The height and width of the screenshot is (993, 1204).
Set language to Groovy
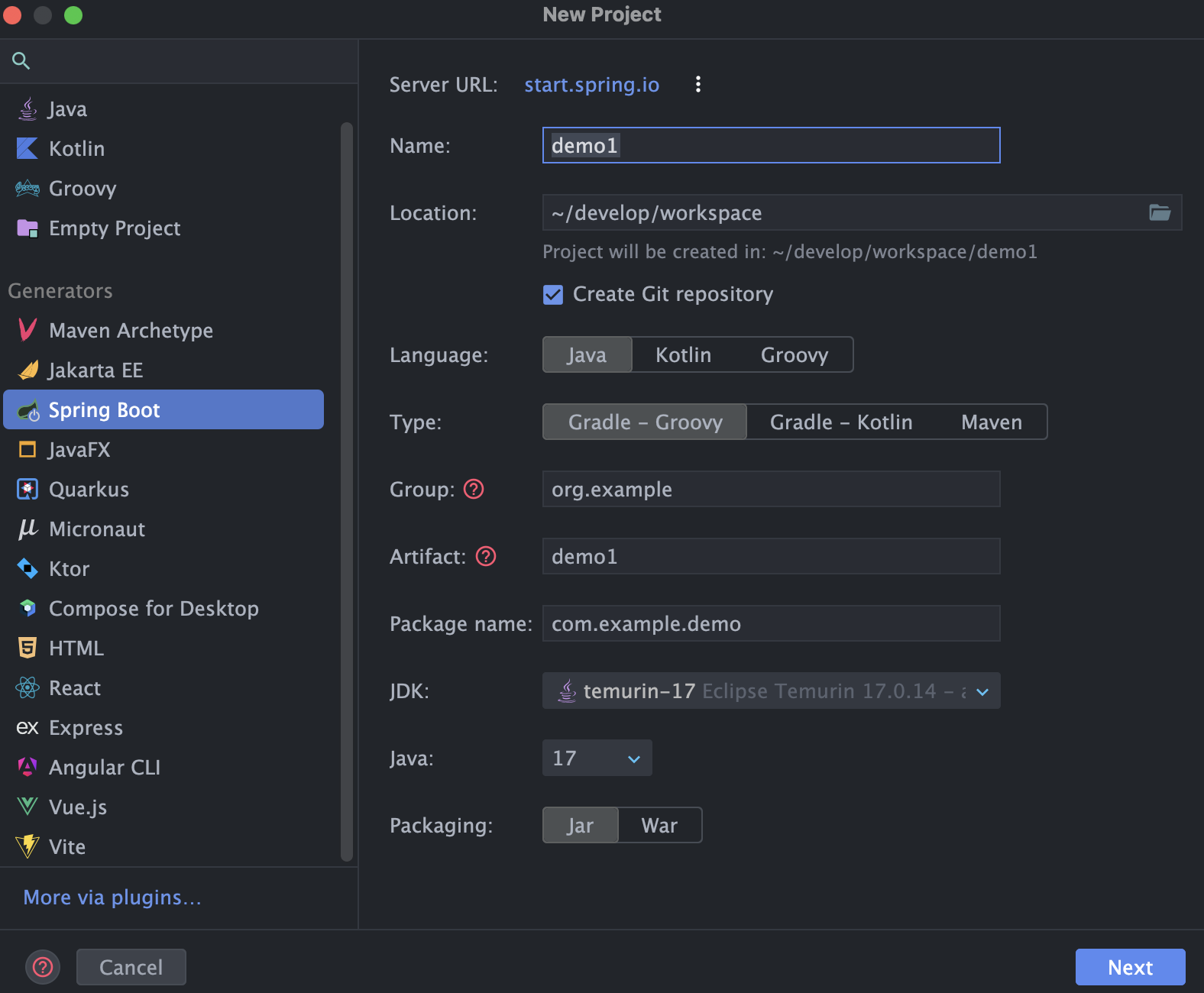point(795,354)
